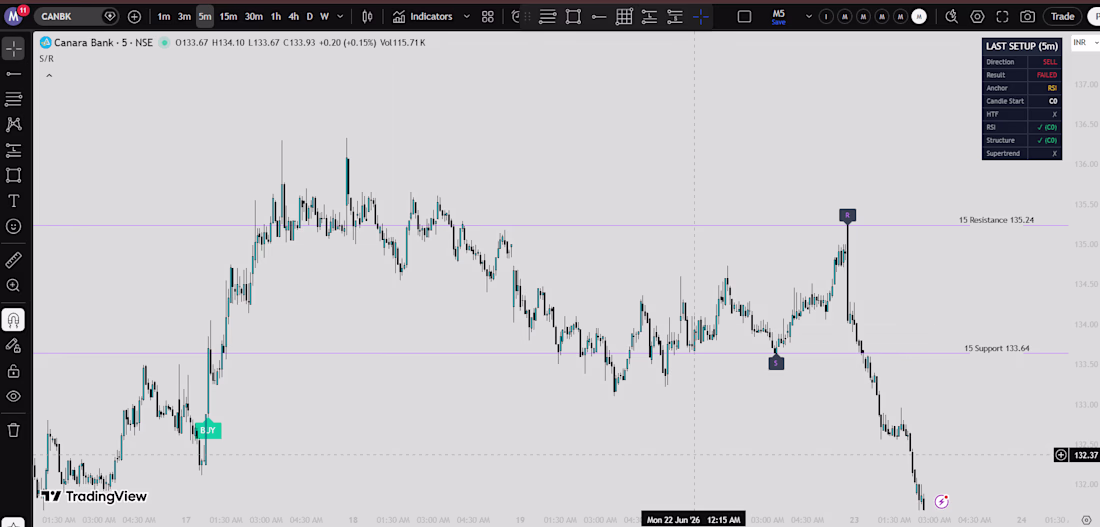Switch to the I layout circle
The height and width of the screenshot is (527, 1100).
[x=827, y=16]
